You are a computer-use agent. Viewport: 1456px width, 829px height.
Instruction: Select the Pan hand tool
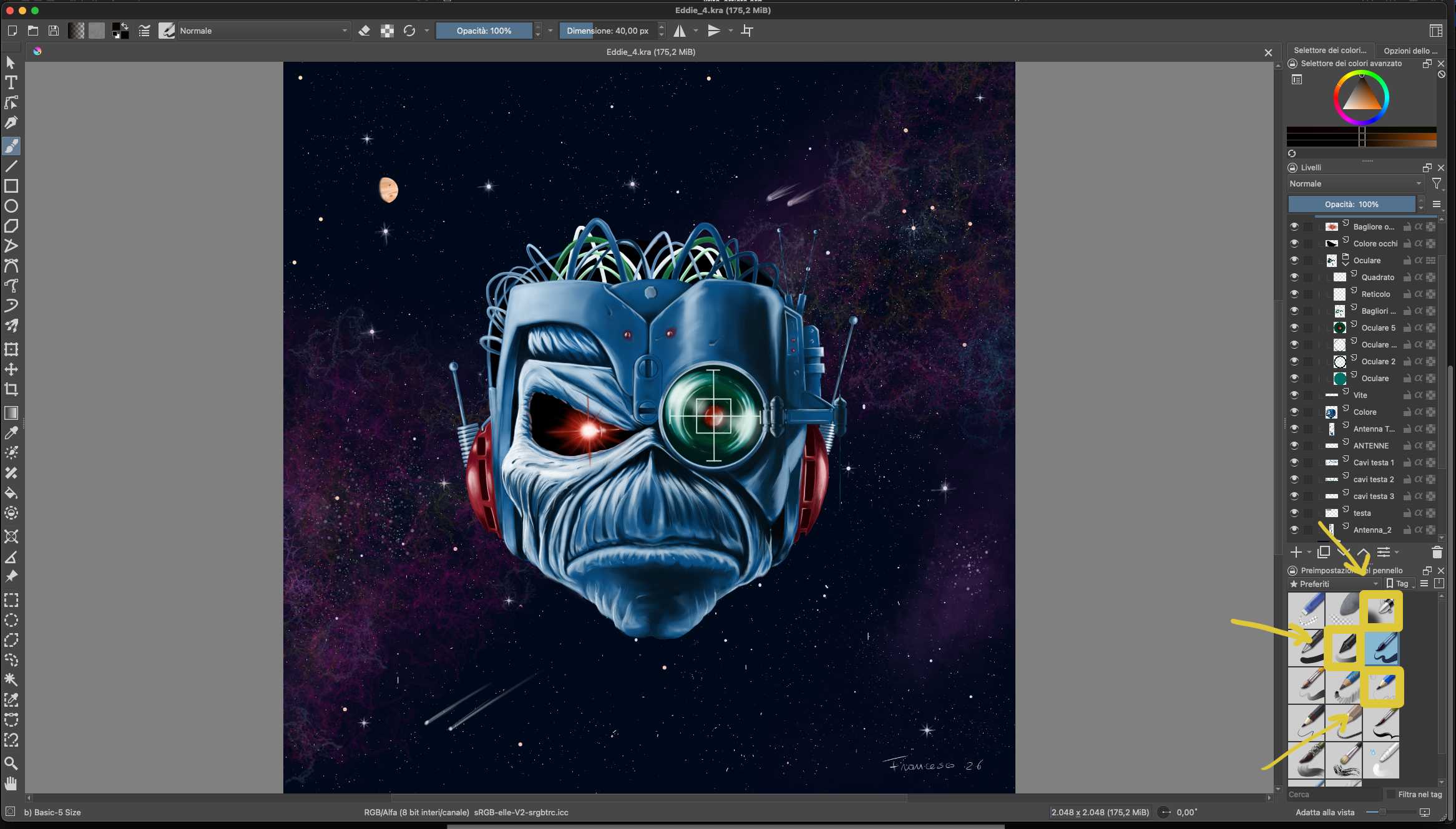11,783
